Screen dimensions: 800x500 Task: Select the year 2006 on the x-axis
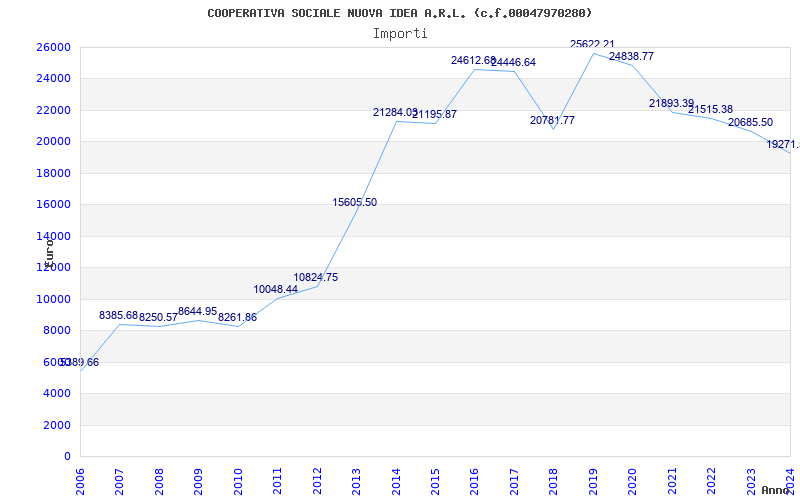(x=80, y=481)
